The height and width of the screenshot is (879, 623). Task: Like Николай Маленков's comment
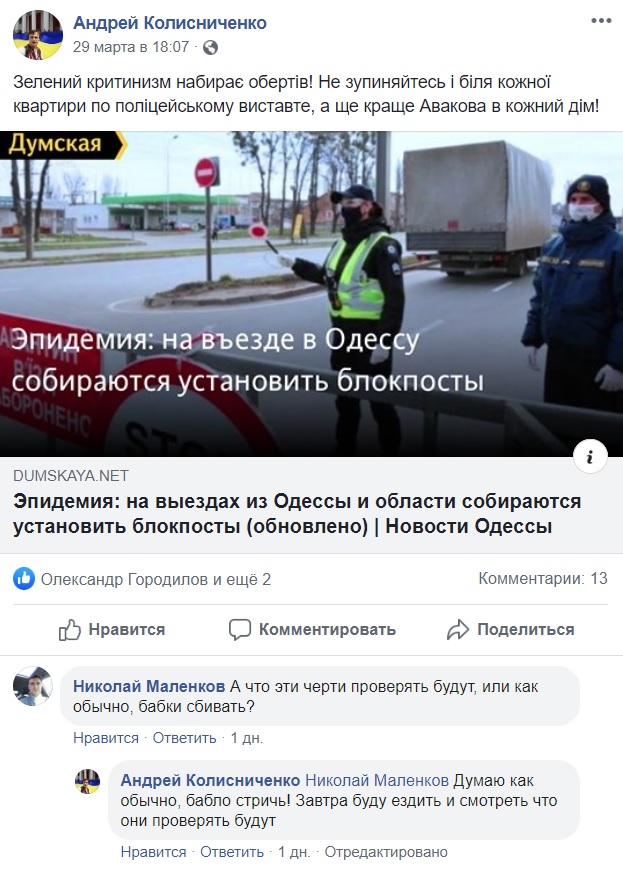click(106, 738)
